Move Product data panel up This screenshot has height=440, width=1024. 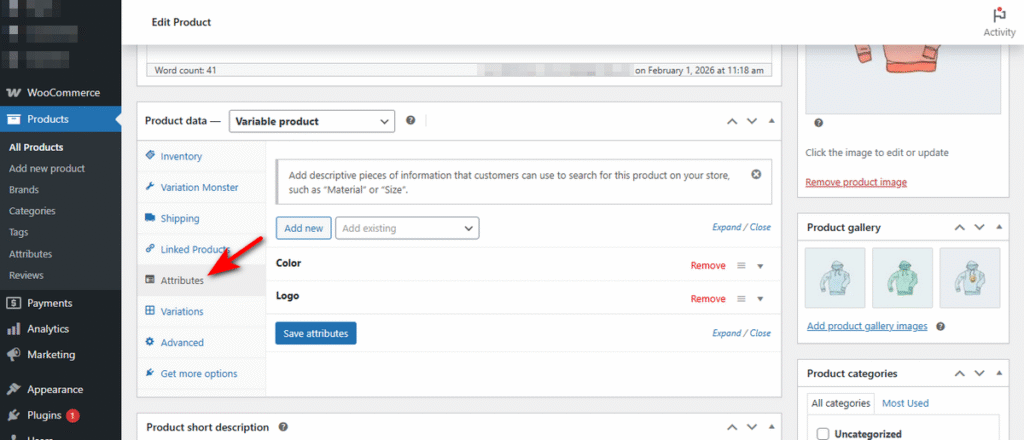click(732, 121)
